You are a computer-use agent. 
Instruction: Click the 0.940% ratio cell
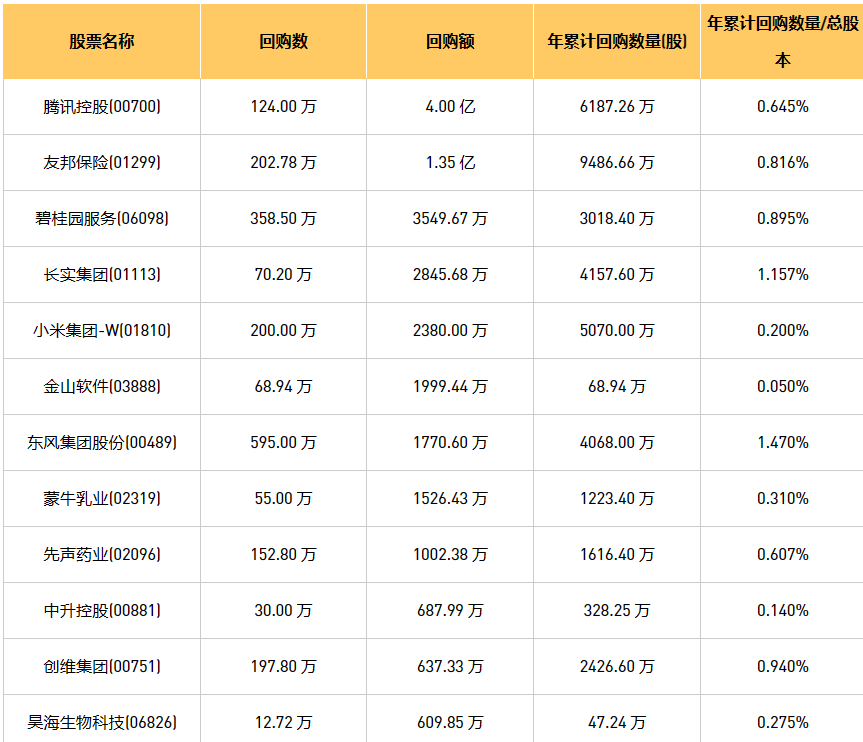click(x=782, y=667)
